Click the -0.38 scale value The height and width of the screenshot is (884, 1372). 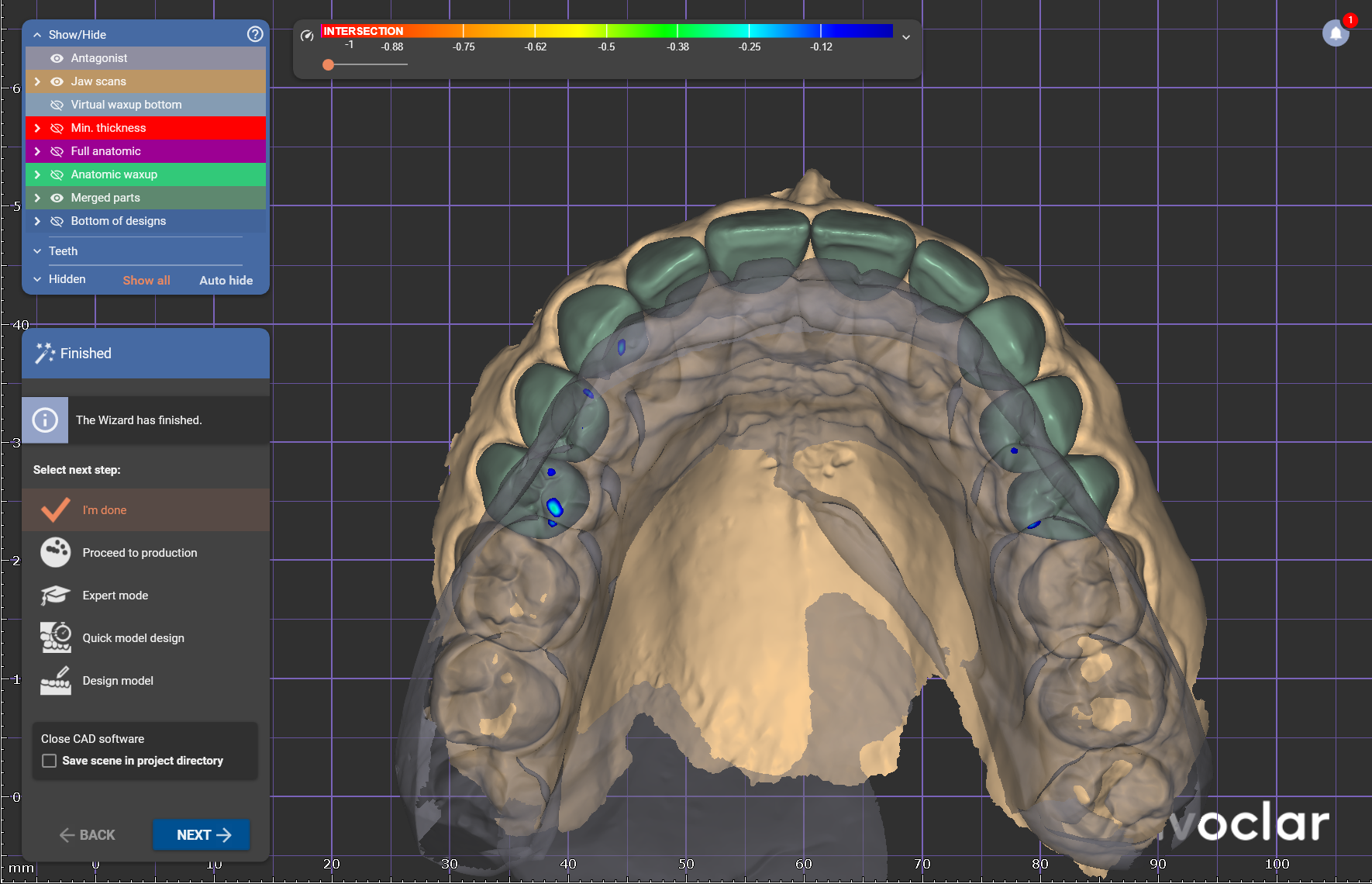pyautogui.click(x=678, y=47)
